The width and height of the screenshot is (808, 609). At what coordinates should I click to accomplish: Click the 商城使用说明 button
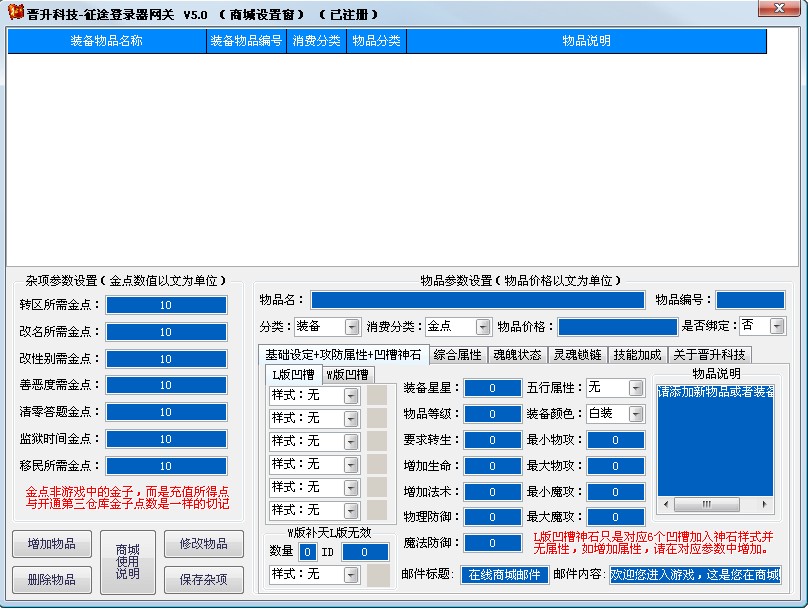pyautogui.click(x=127, y=563)
